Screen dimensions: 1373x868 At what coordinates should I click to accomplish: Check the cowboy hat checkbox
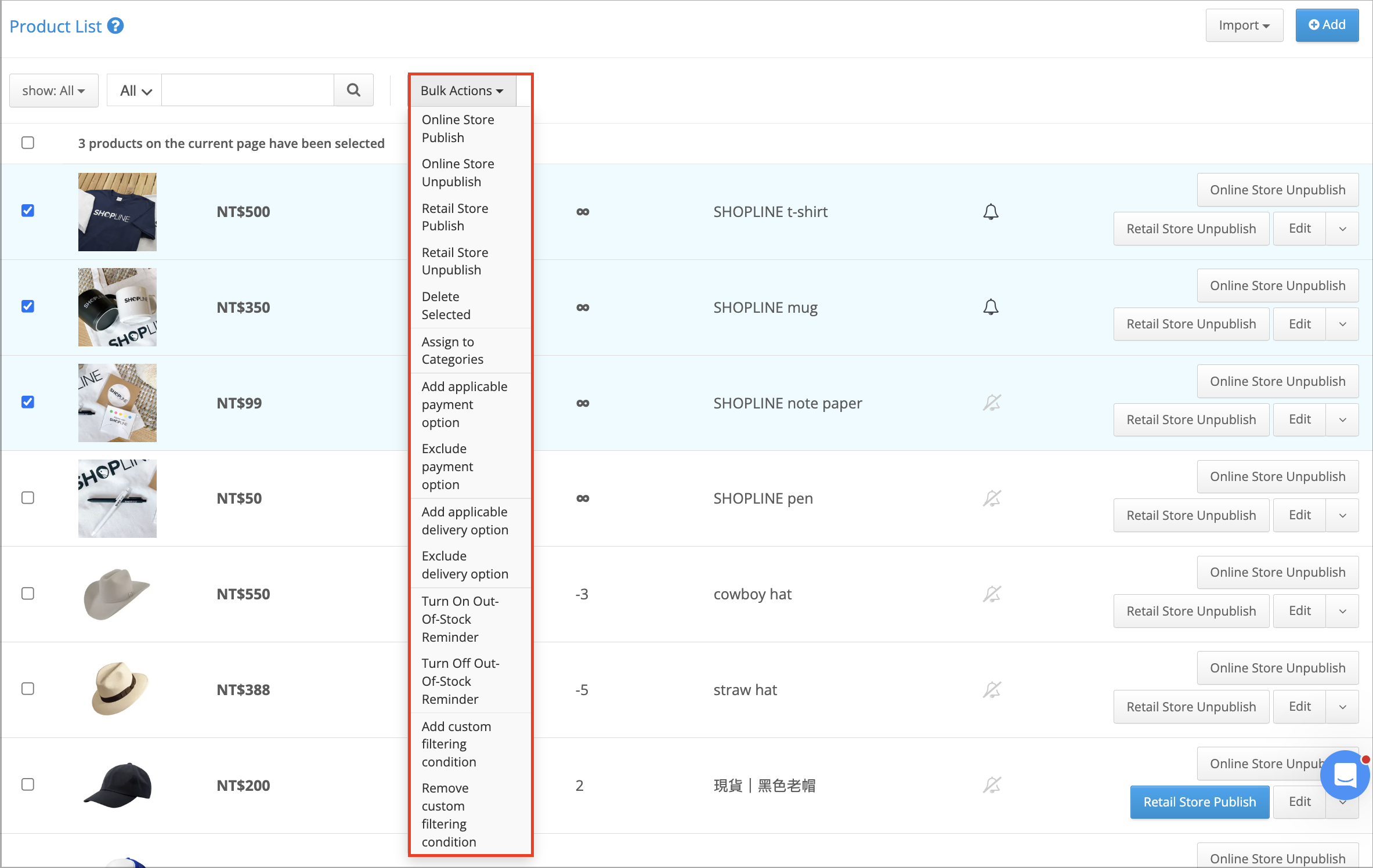pyautogui.click(x=28, y=594)
